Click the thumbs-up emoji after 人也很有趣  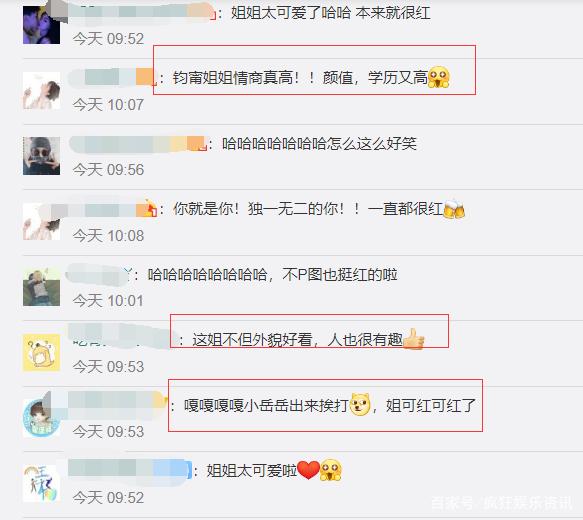[x=413, y=339]
